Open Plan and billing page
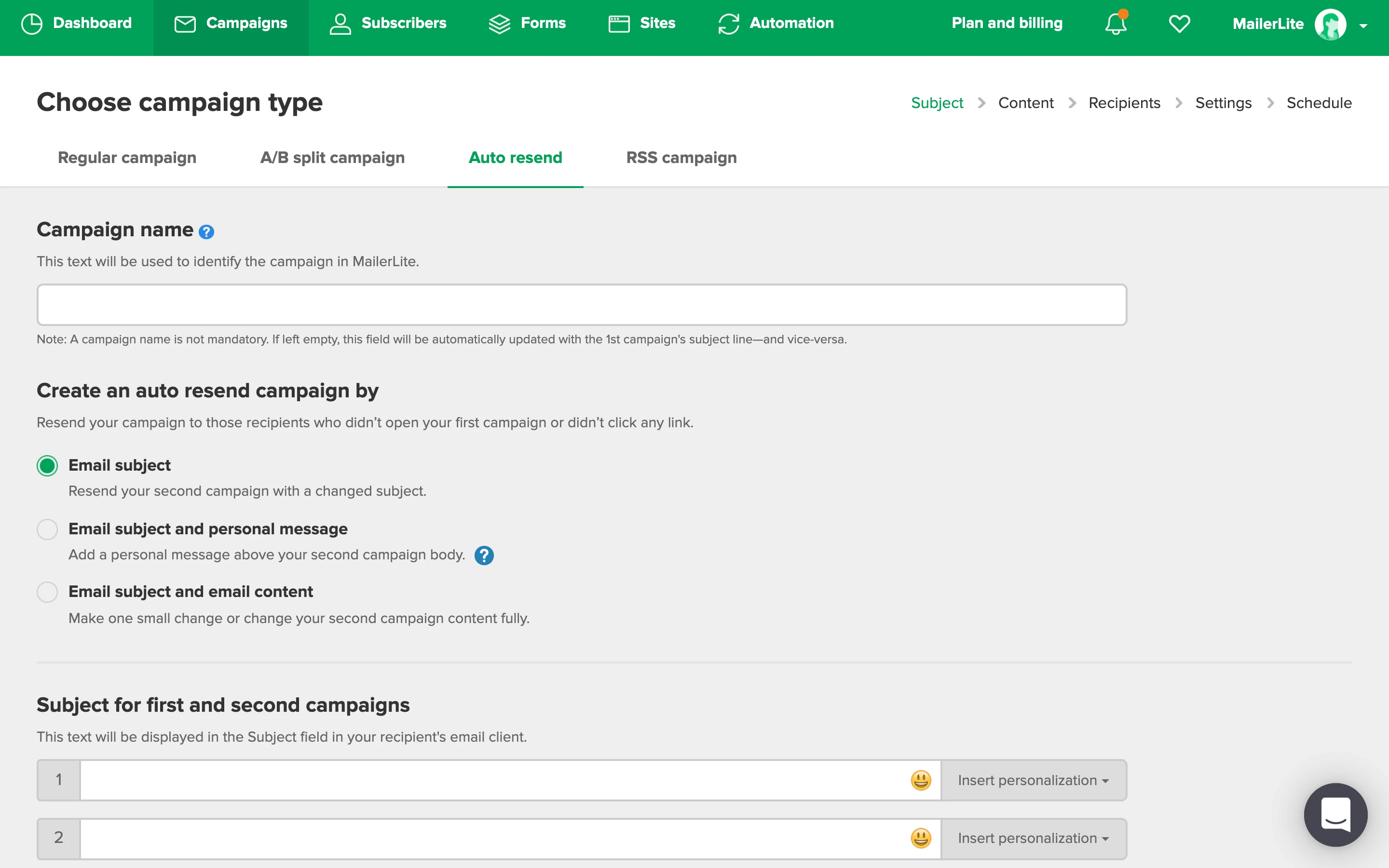Image resolution: width=1389 pixels, height=868 pixels. coord(1007,23)
